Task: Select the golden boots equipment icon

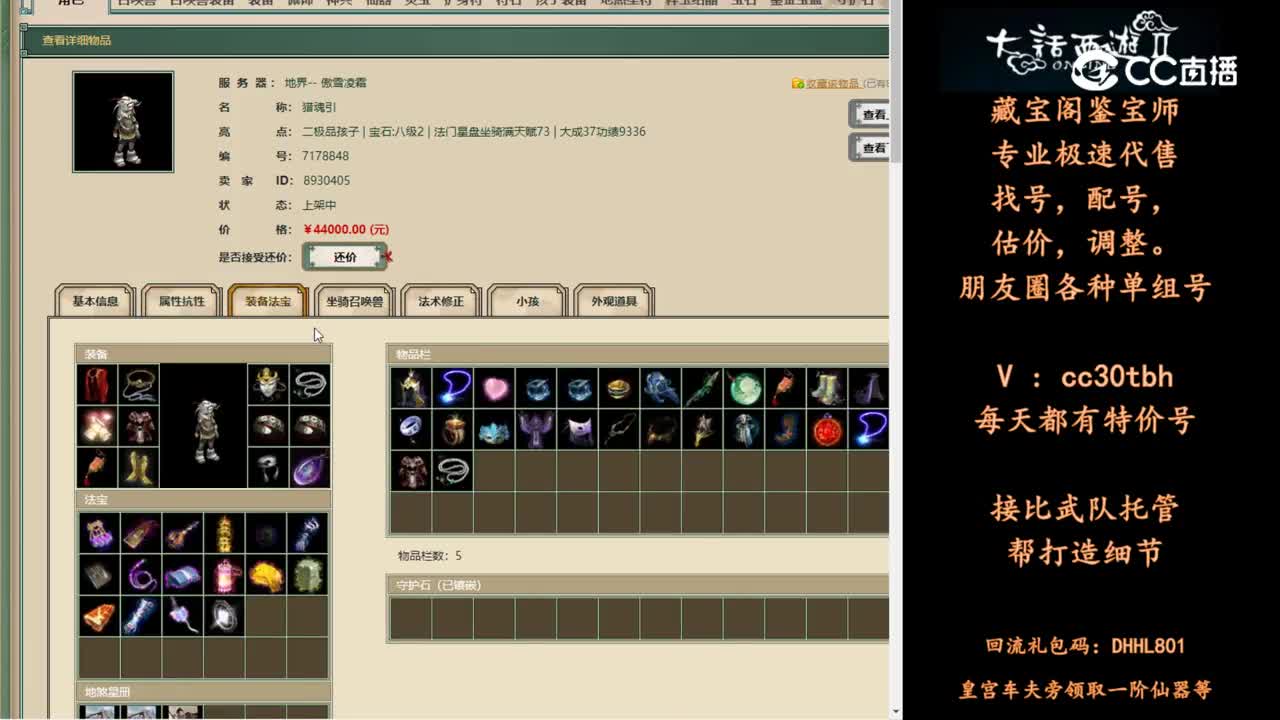Action: 139,467
